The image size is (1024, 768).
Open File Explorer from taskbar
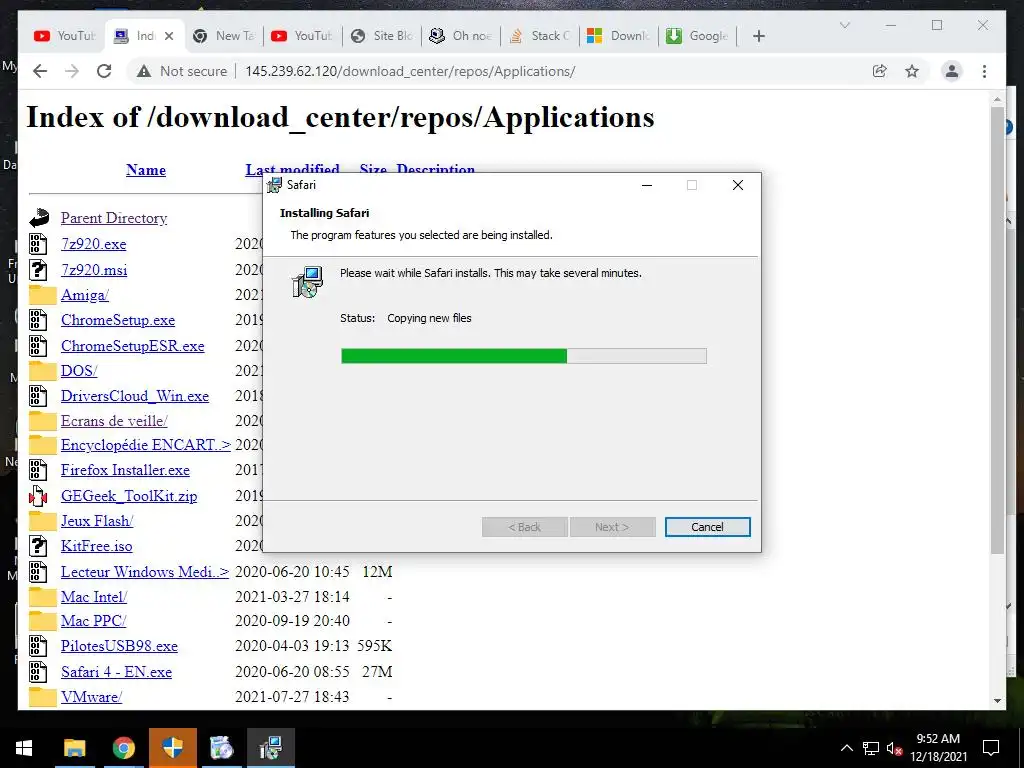click(x=74, y=748)
